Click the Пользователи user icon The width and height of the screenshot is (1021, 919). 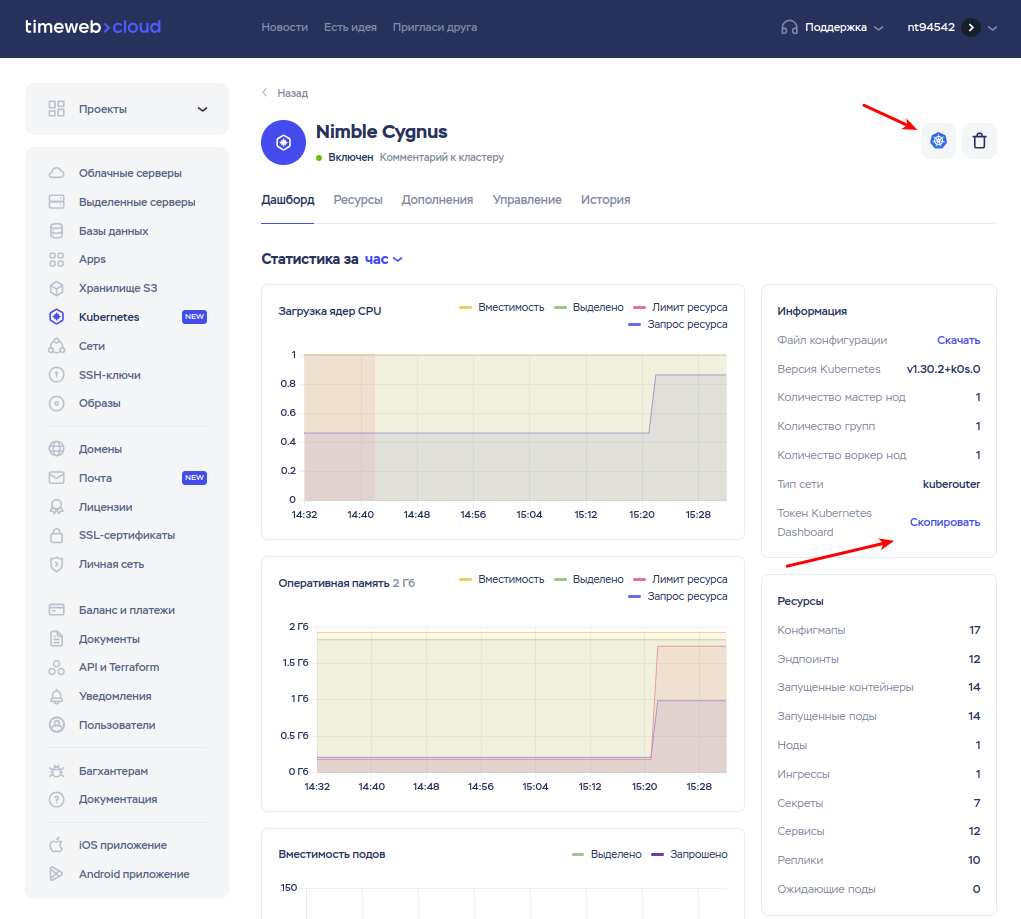click(x=57, y=725)
